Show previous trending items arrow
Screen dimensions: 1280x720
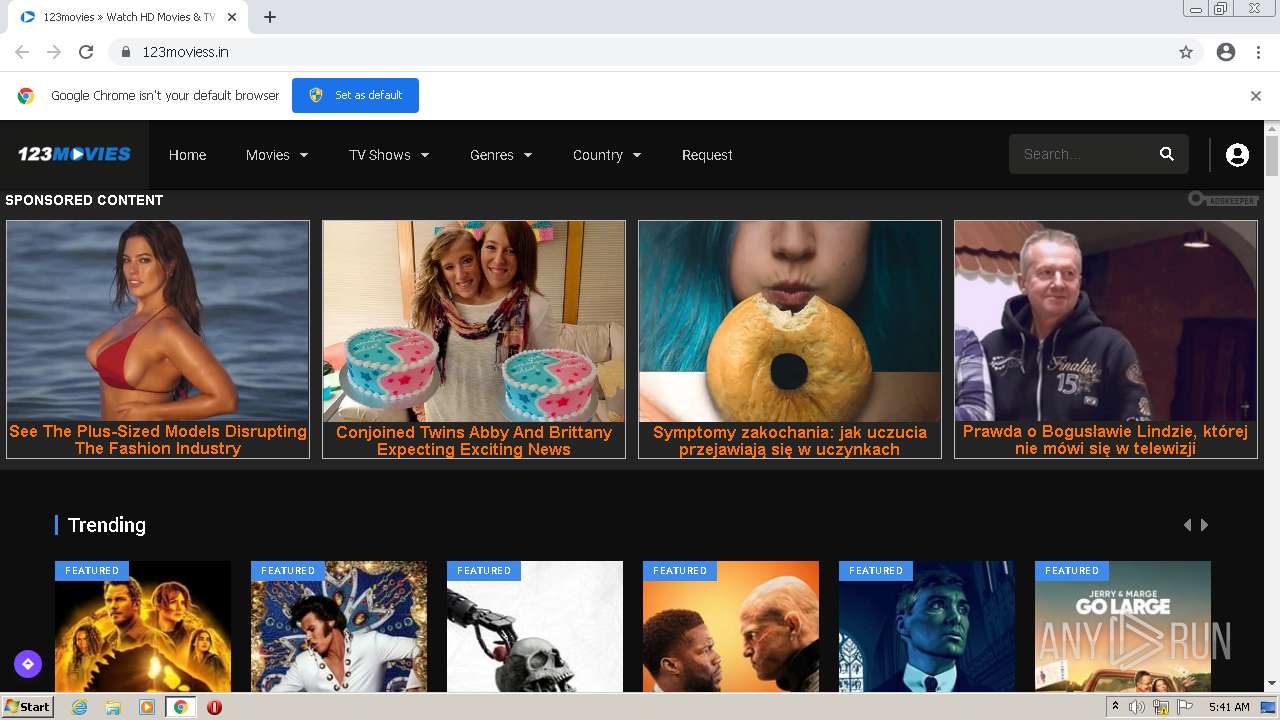1187,525
